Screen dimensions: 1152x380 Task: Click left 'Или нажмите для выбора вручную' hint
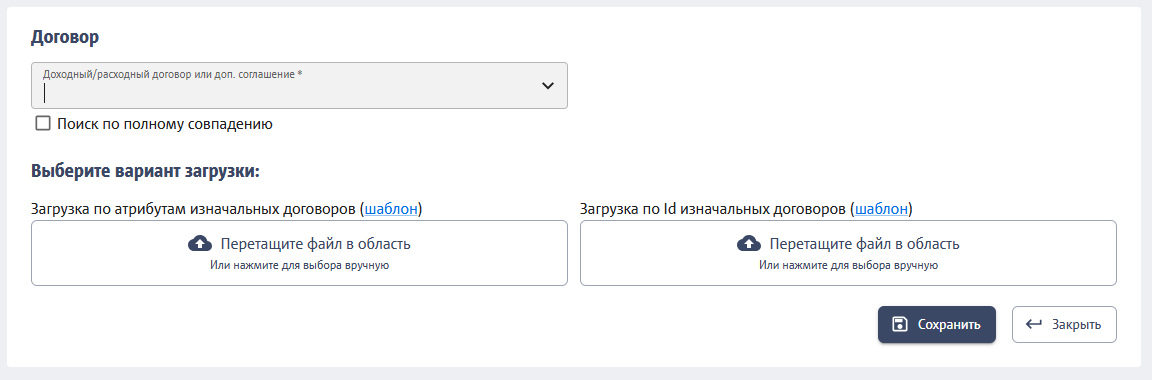click(299, 265)
